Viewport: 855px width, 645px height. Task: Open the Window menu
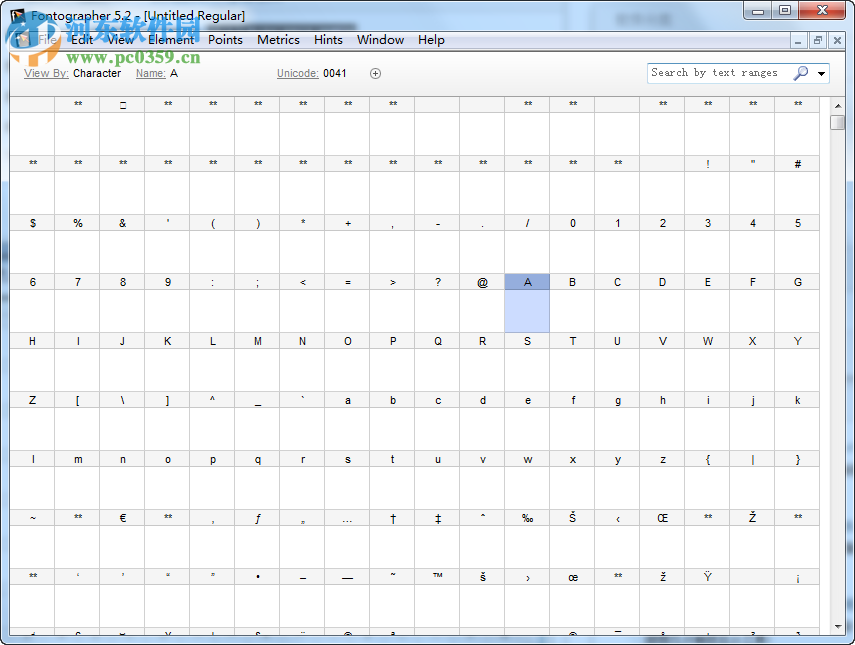pyautogui.click(x=380, y=40)
